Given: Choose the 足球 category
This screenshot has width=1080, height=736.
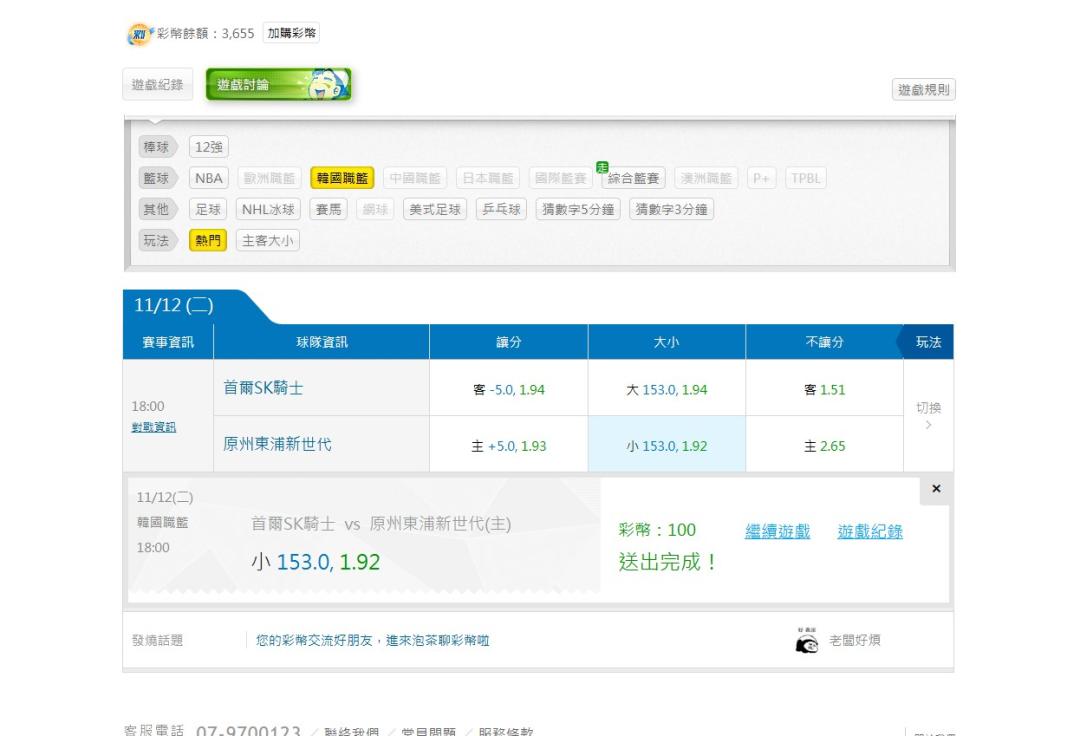Looking at the screenshot, I should (209, 209).
